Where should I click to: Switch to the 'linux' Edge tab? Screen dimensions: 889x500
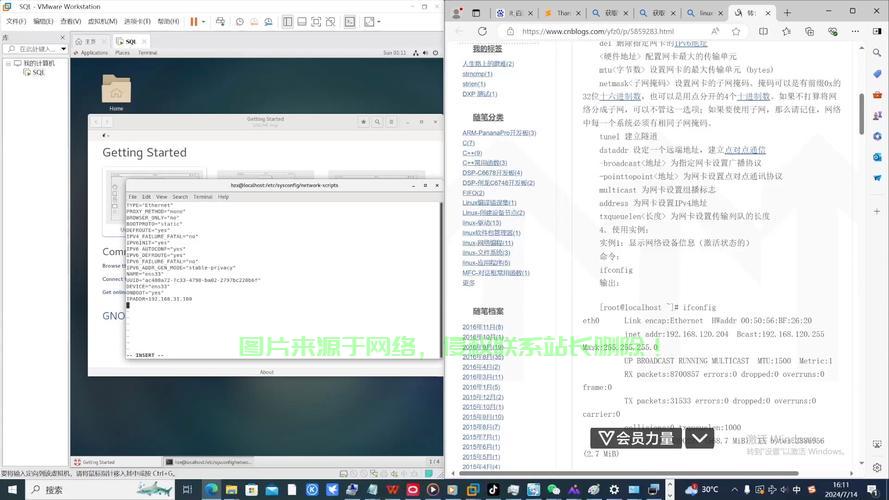point(705,12)
